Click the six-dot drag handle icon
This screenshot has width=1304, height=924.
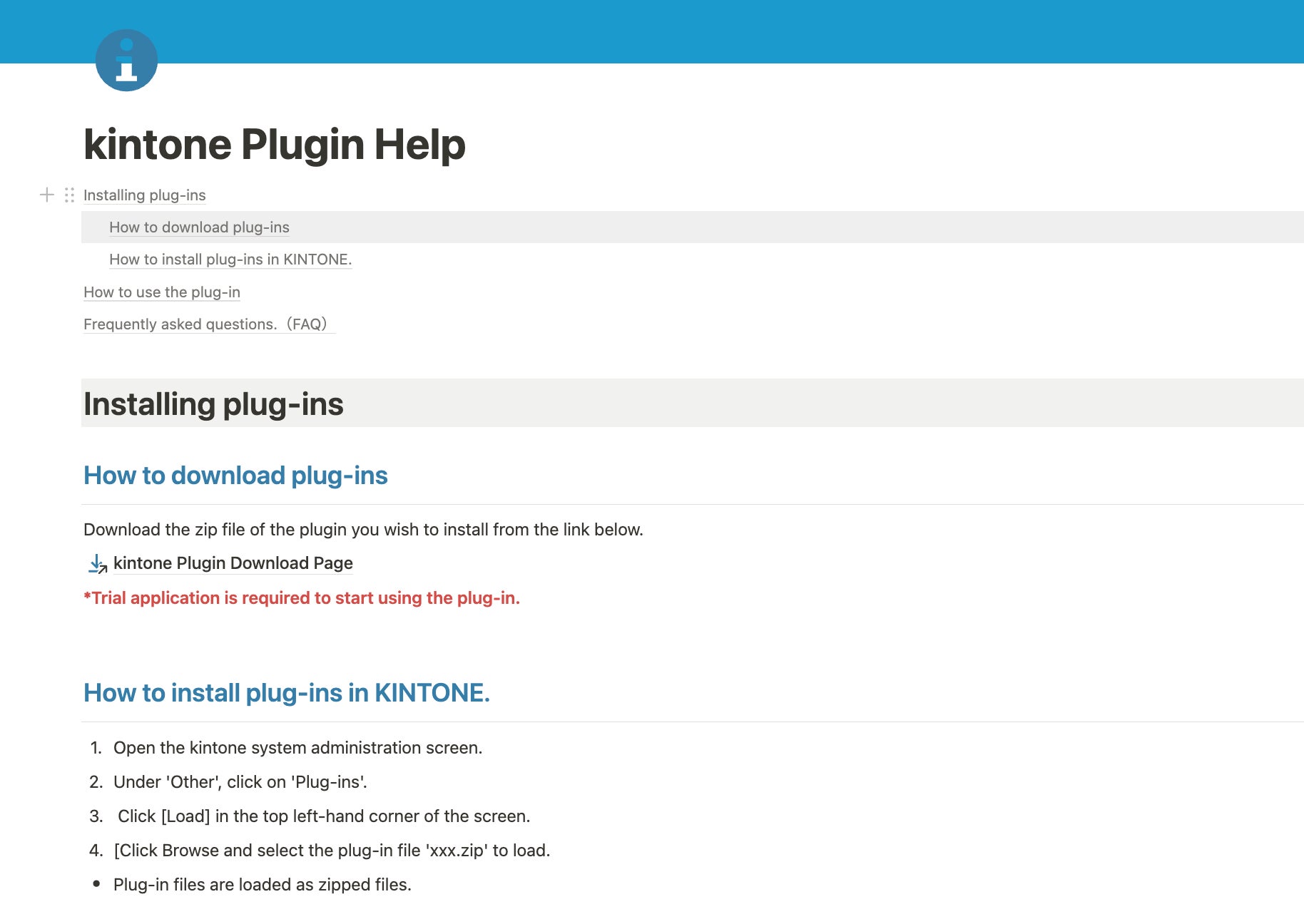[69, 195]
